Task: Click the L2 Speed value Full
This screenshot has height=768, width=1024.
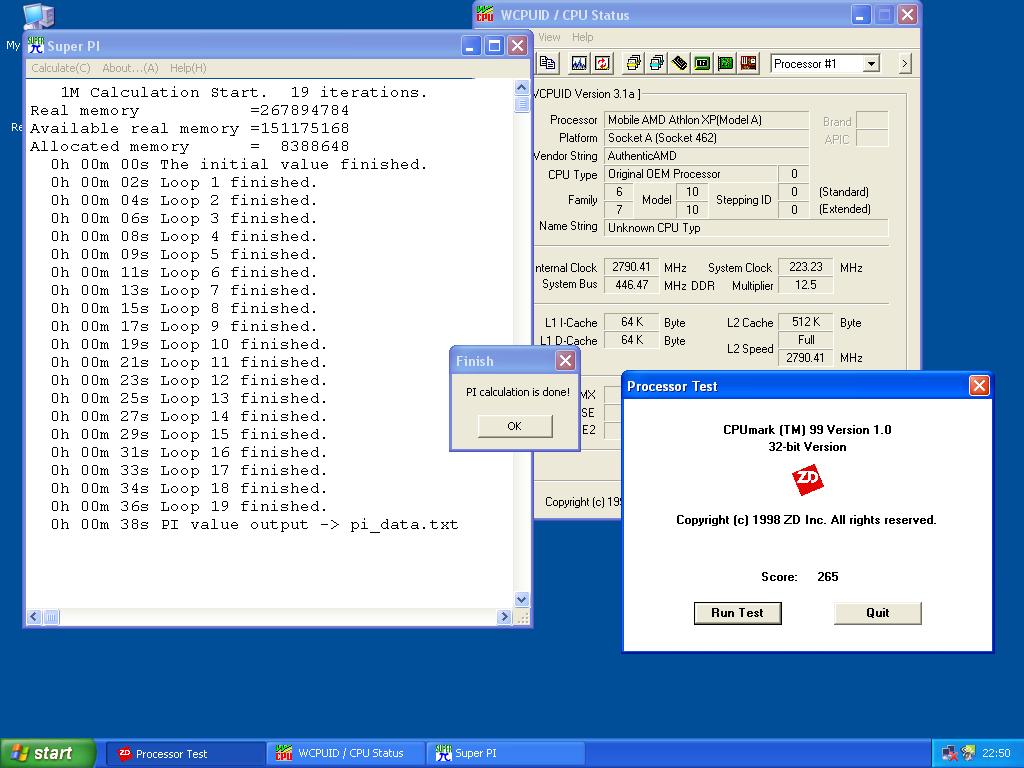Action: (805, 340)
